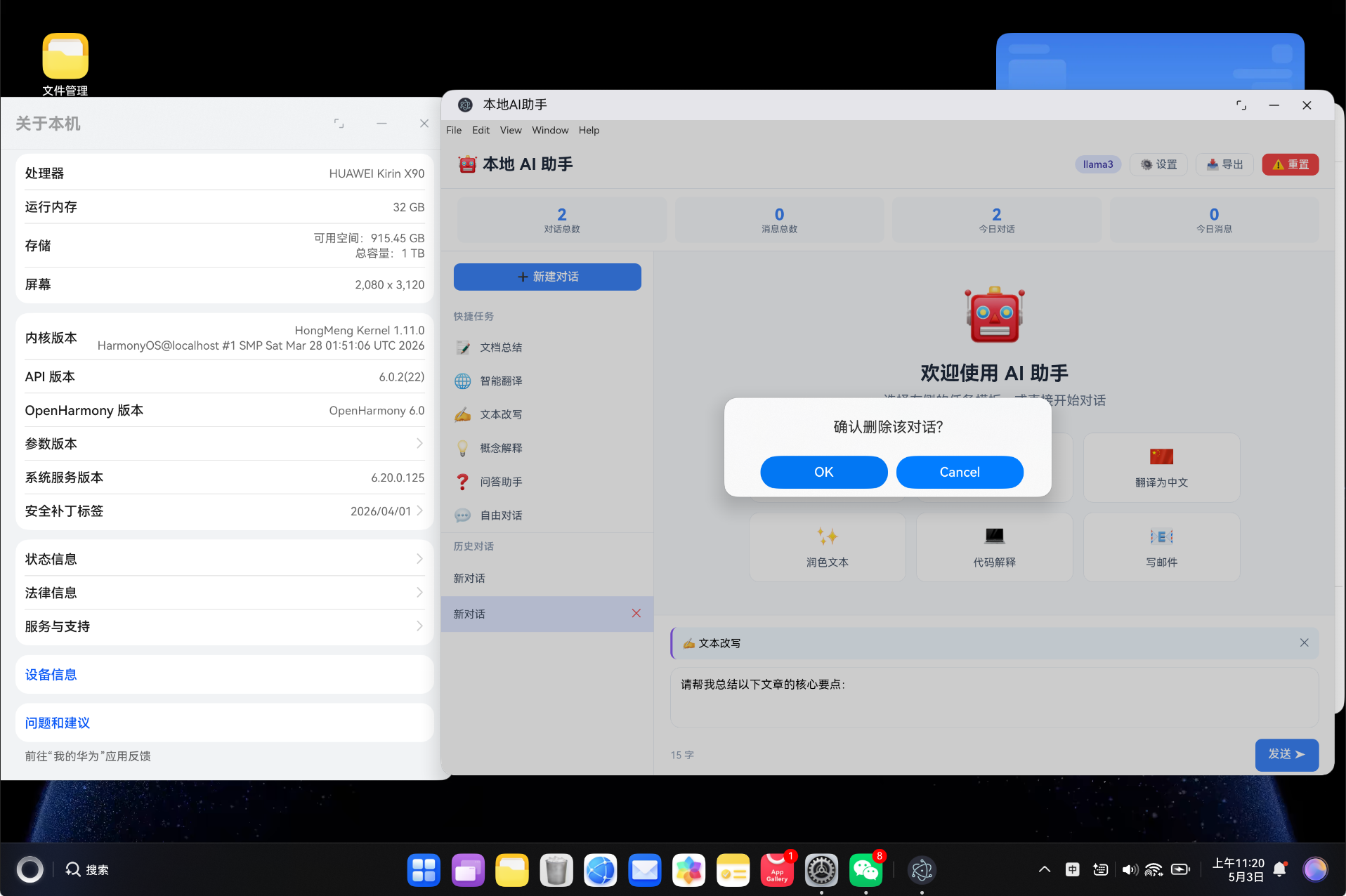
Task: Open the trash bin dock icon
Action: (556, 871)
